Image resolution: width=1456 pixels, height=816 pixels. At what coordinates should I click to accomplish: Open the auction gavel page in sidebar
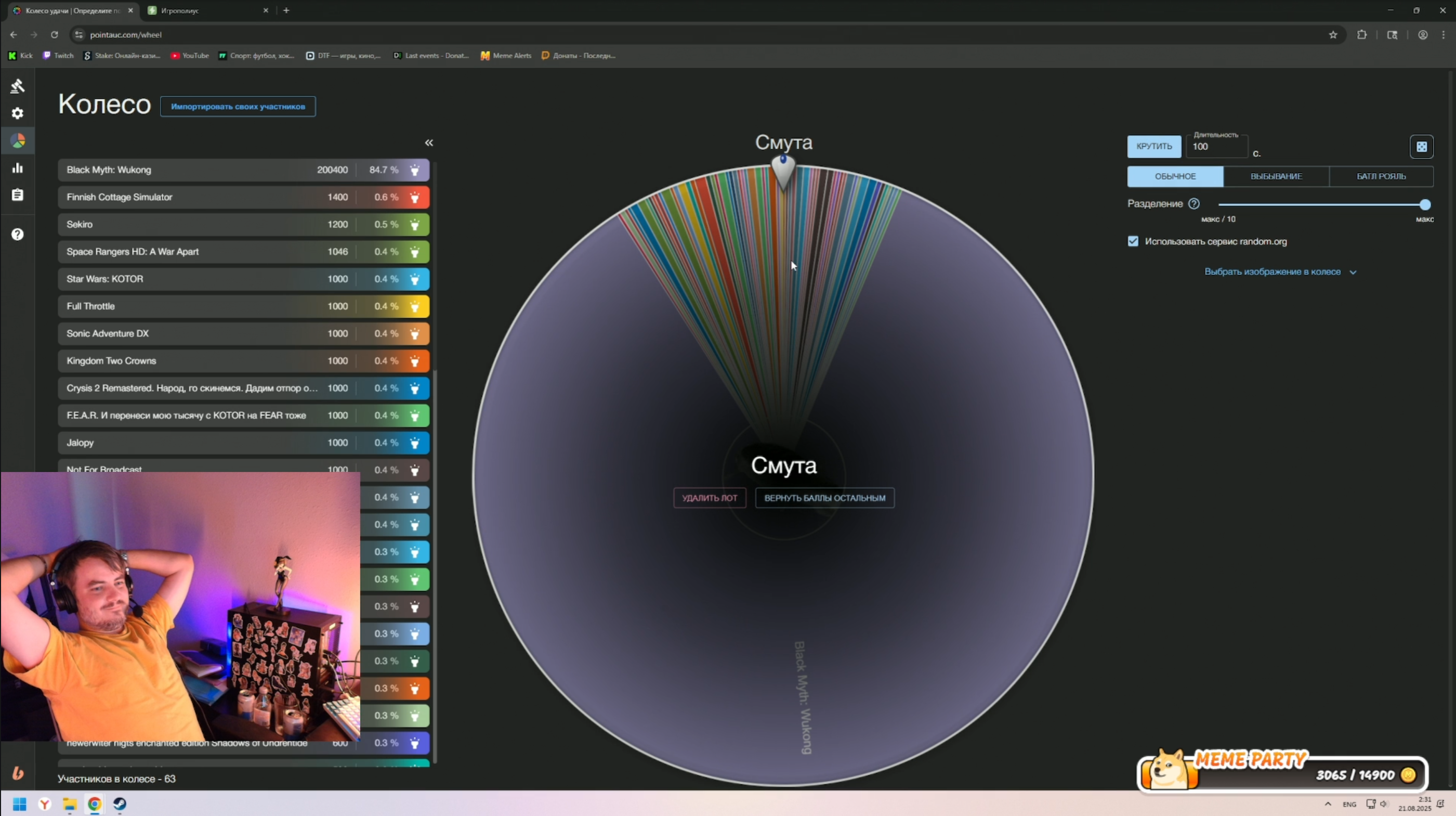[x=18, y=86]
